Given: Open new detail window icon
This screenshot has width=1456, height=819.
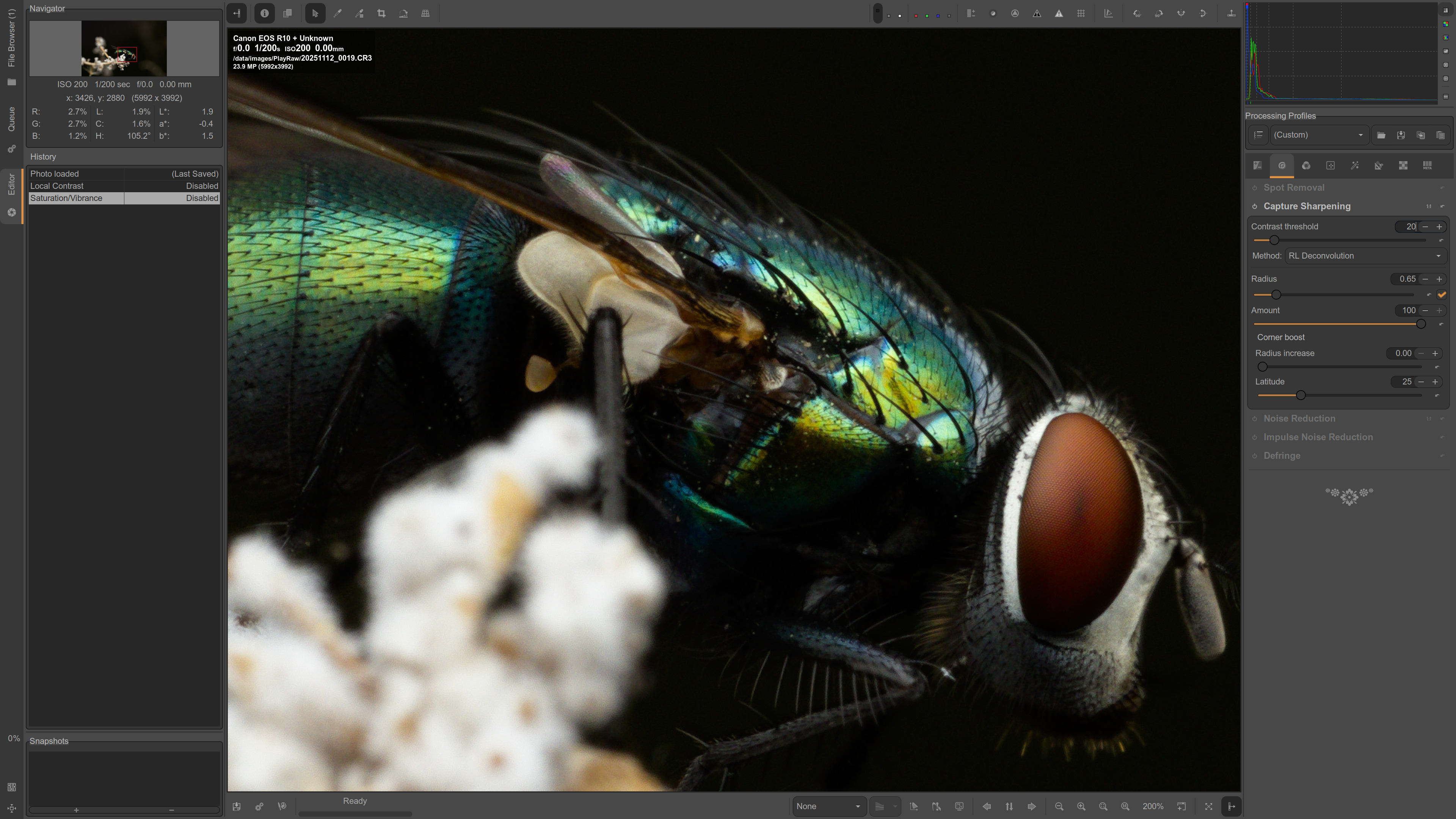Looking at the screenshot, I should point(1182,806).
